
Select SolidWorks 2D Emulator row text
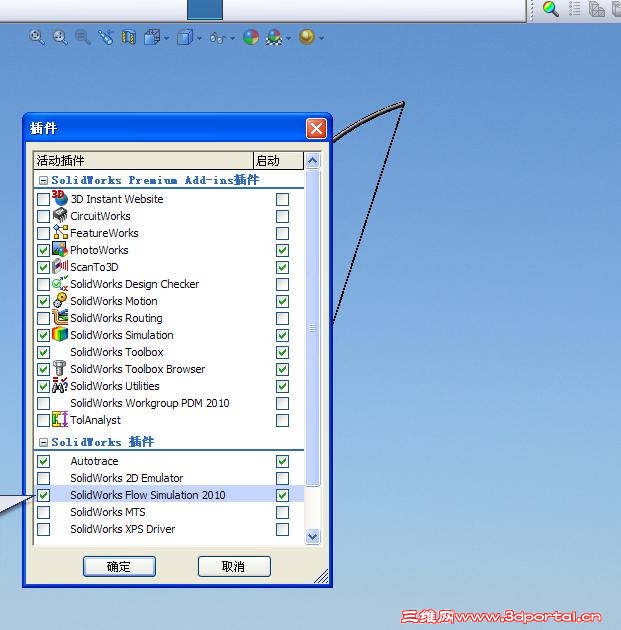pyautogui.click(x=127, y=478)
